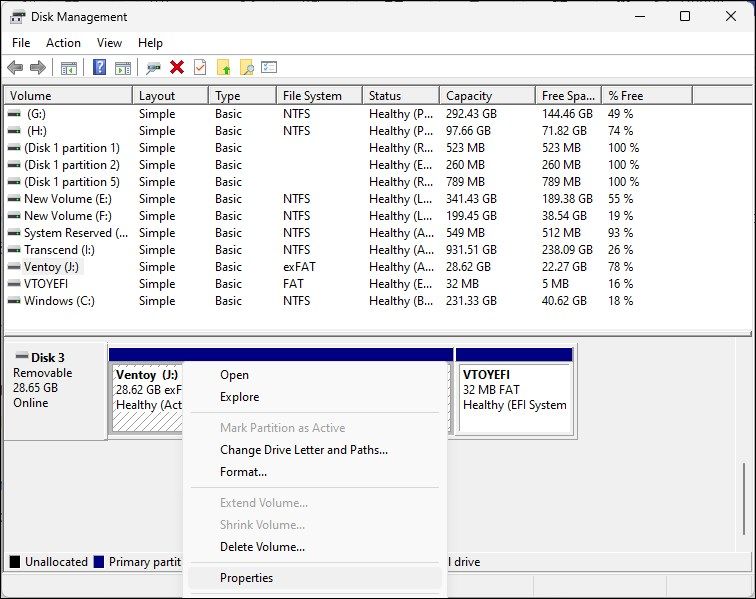Click the yellow folder green arrow icon
Viewport: 756px width, 599px height.
click(224, 67)
